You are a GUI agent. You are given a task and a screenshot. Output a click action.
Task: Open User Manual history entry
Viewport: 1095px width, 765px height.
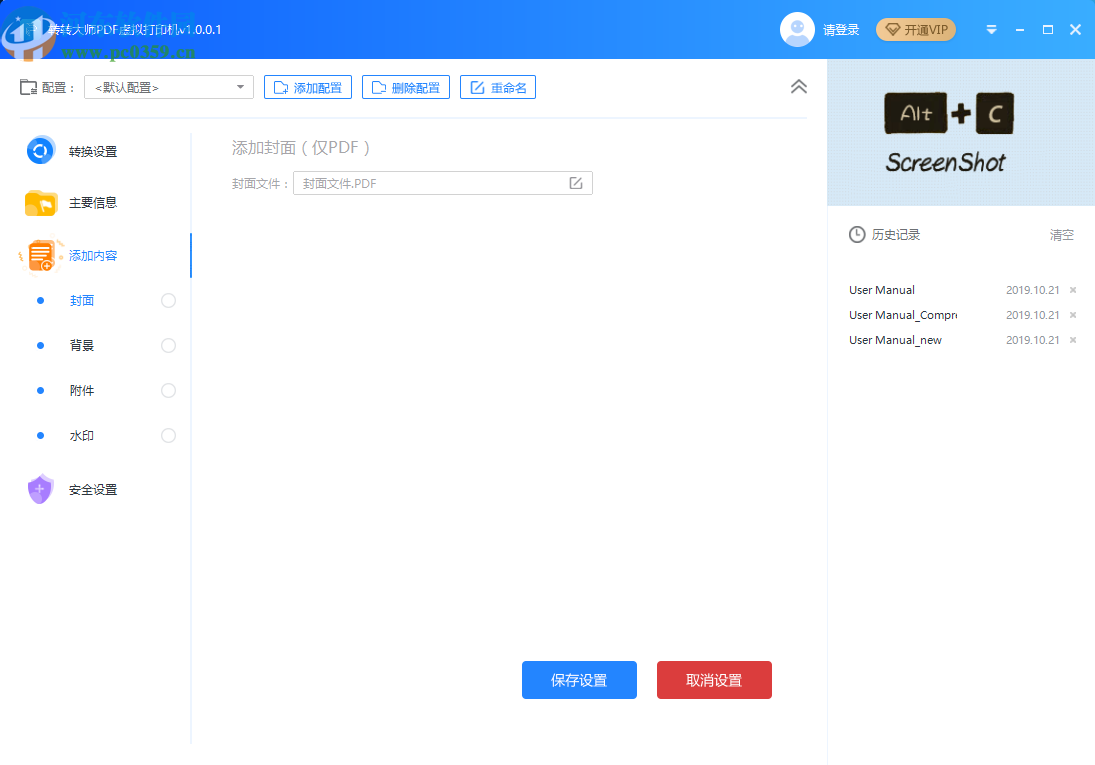[881, 290]
